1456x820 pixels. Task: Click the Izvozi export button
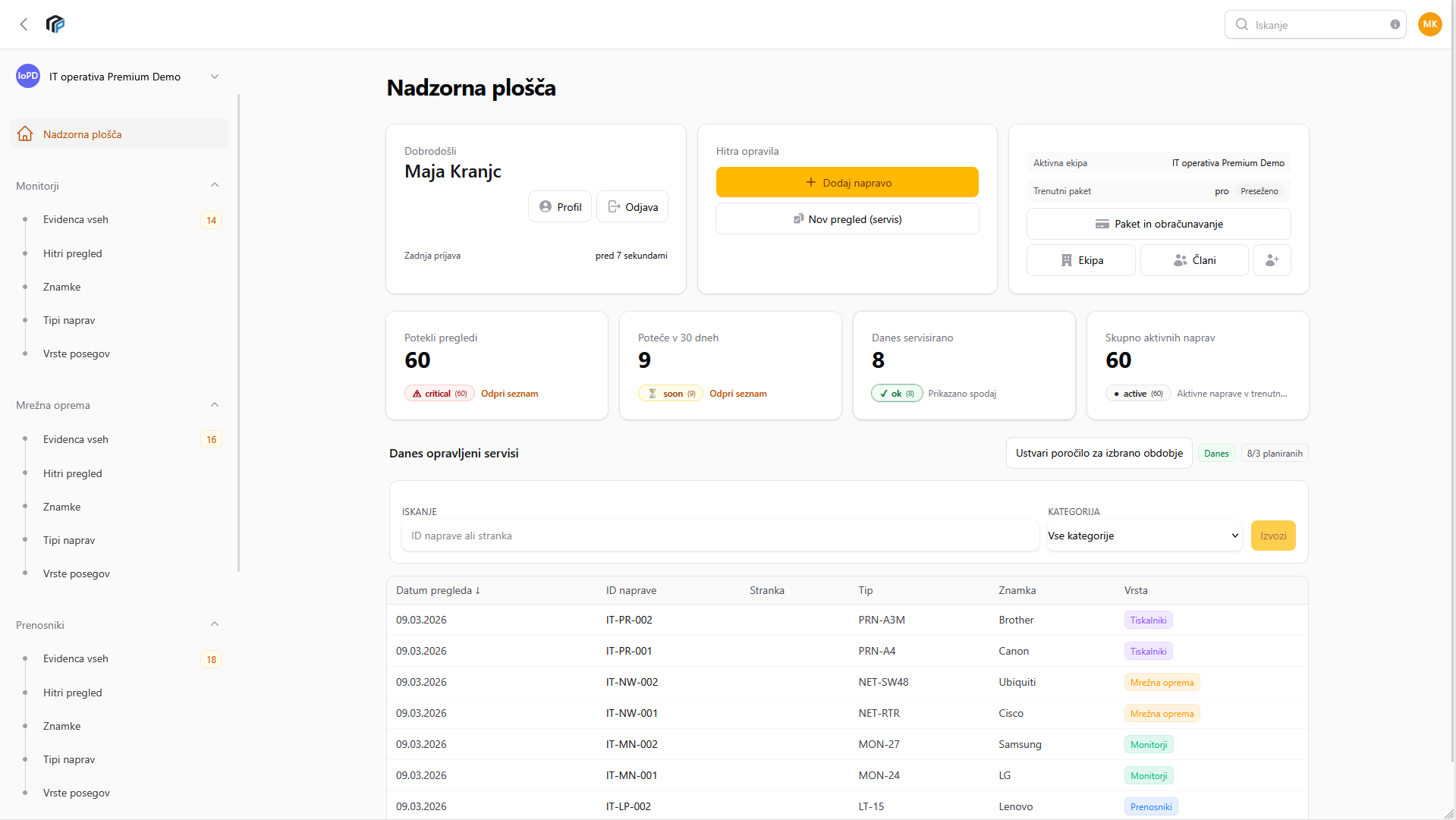1272,536
